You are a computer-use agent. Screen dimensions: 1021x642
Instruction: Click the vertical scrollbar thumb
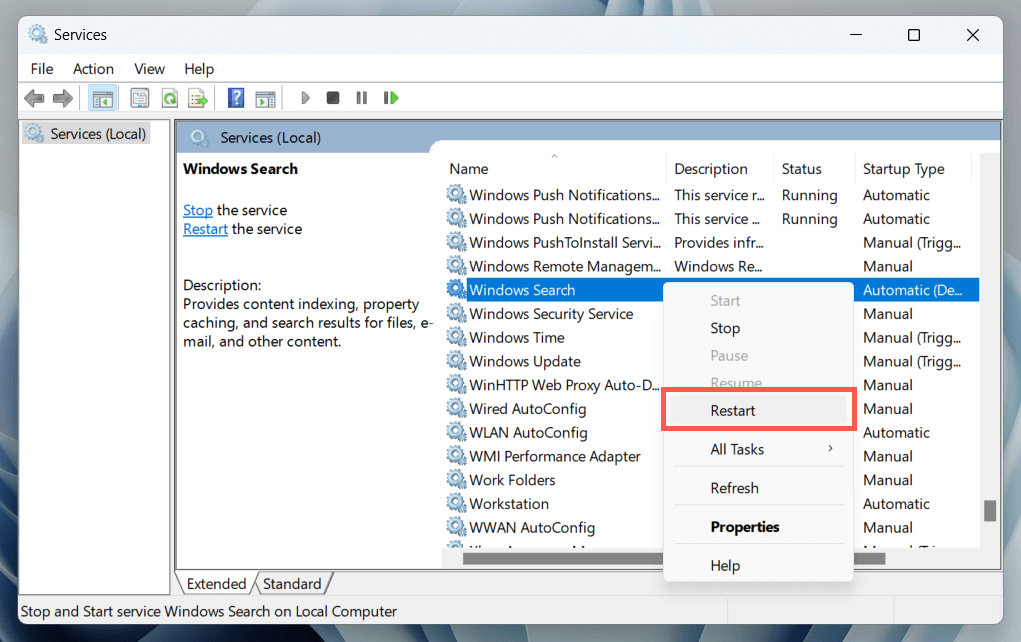[990, 510]
